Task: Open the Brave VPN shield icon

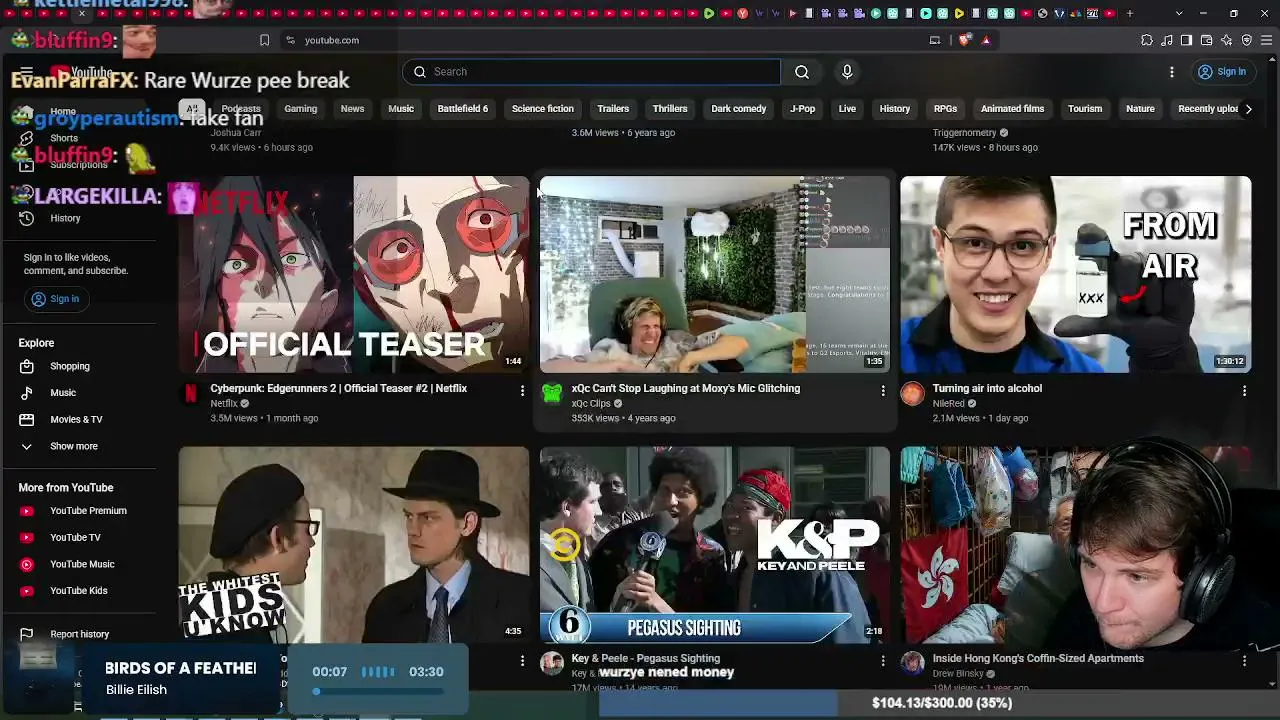Action: point(1247,40)
